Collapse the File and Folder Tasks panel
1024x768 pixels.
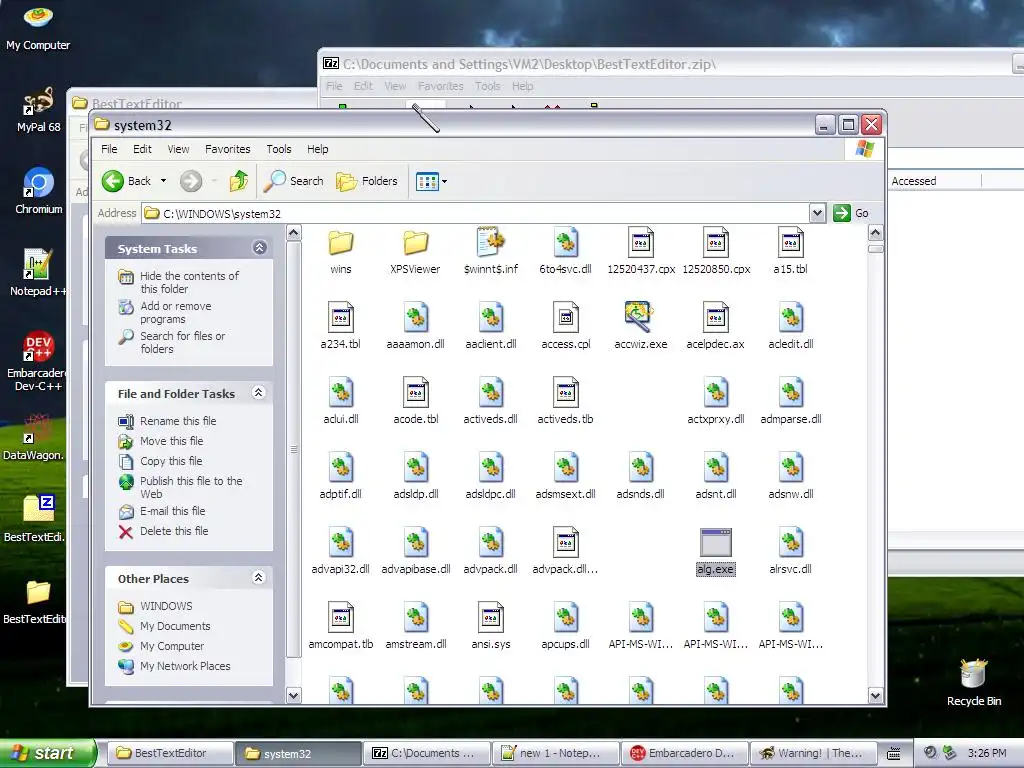[x=259, y=392]
